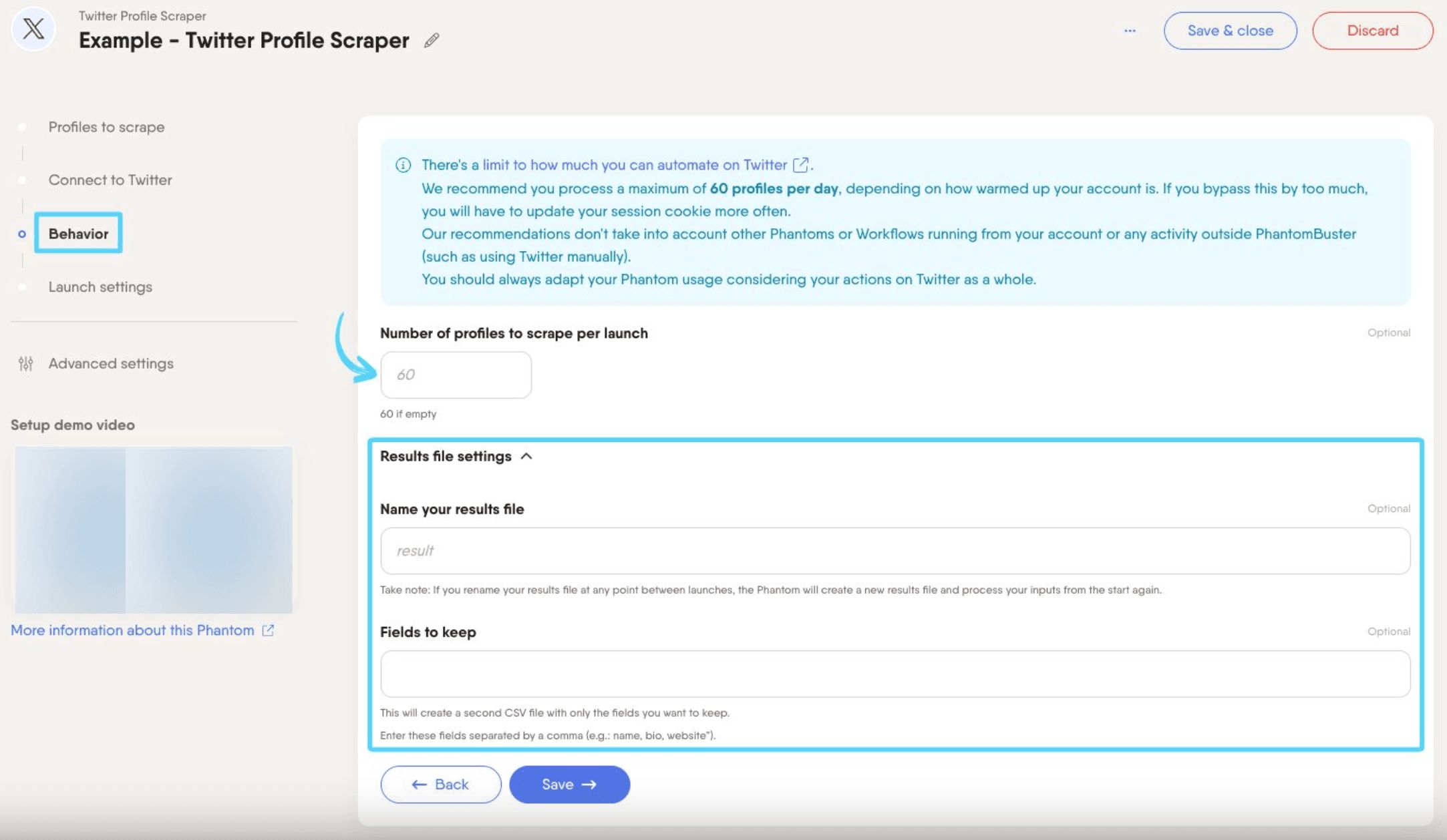Click the 'Setup demo video' heading
The image size is (1447, 840).
coord(73,425)
